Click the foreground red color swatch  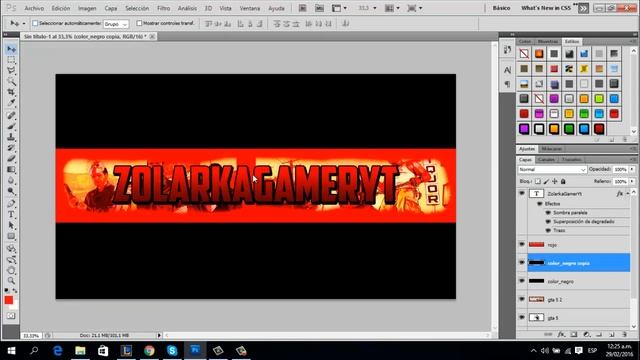(9, 300)
